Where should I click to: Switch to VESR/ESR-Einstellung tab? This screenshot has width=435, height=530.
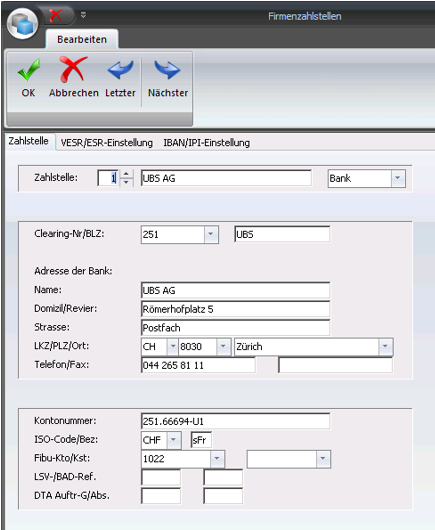(x=106, y=143)
